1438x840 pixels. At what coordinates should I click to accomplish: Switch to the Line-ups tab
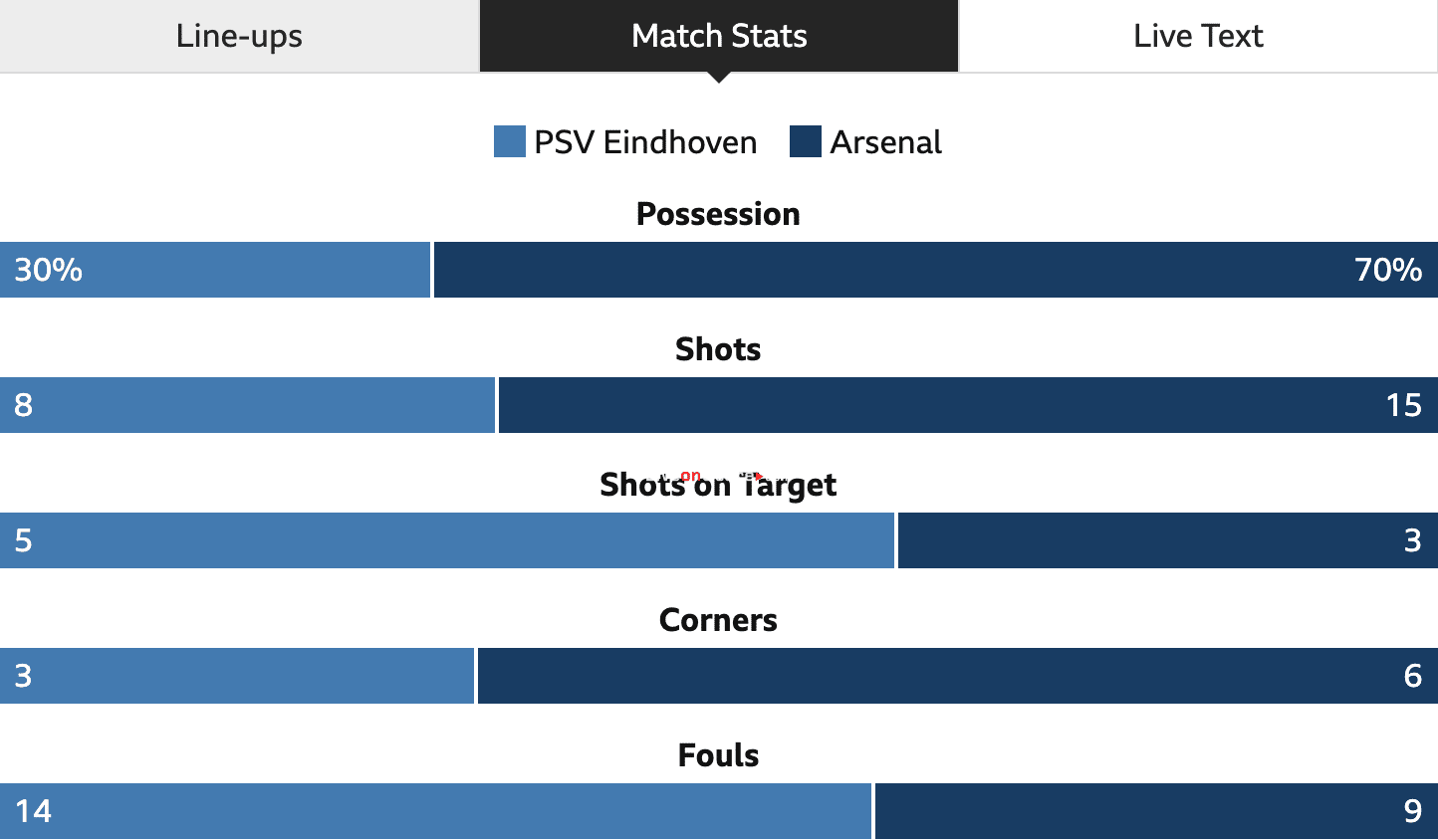pos(239,36)
